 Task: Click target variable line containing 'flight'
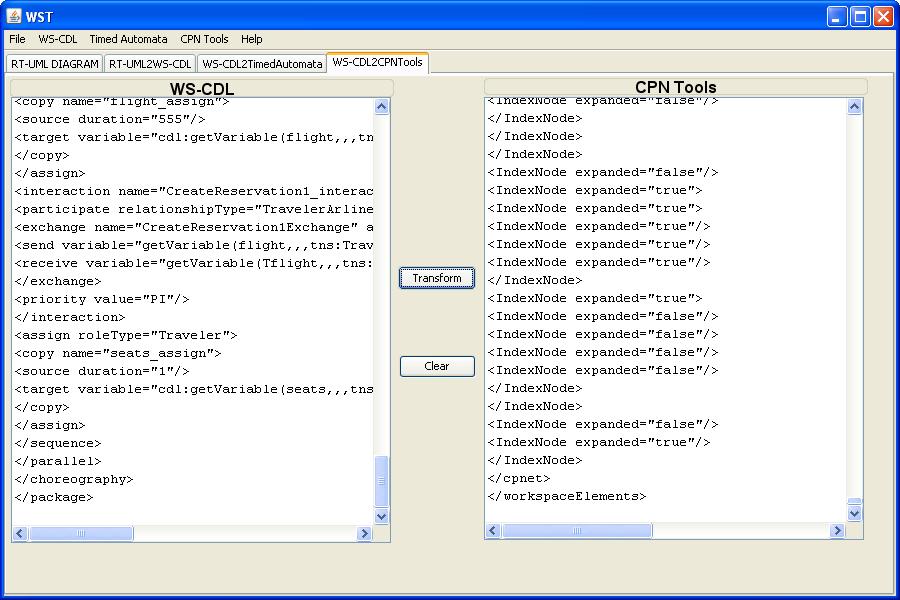[194, 137]
